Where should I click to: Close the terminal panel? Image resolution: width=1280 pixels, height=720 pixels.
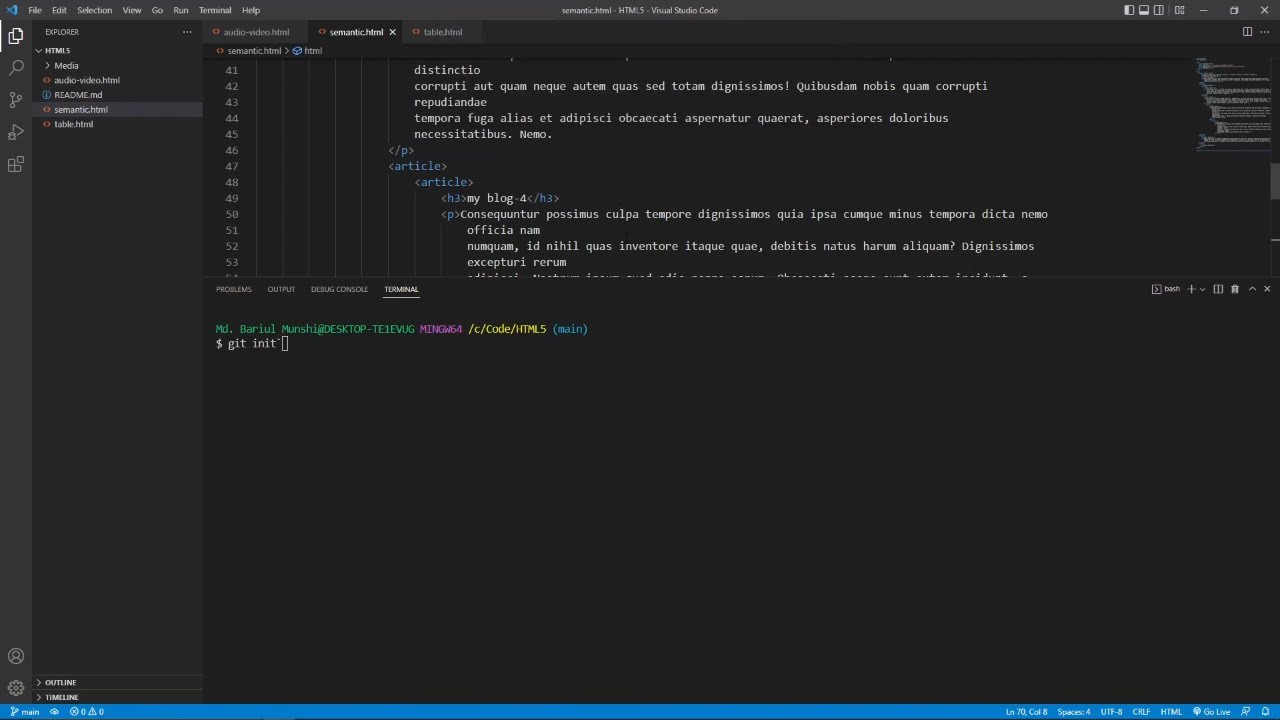coord(1268,289)
